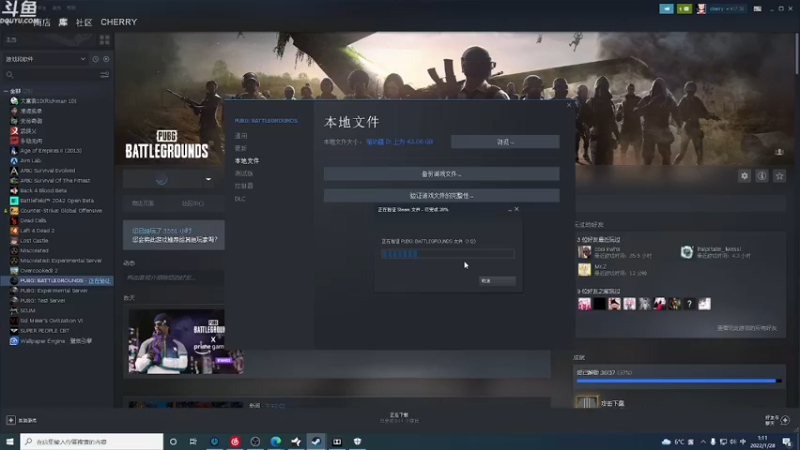Image resolution: width=800 pixels, height=450 pixels.
Task: Open friends and chat icon
Action: point(785,420)
